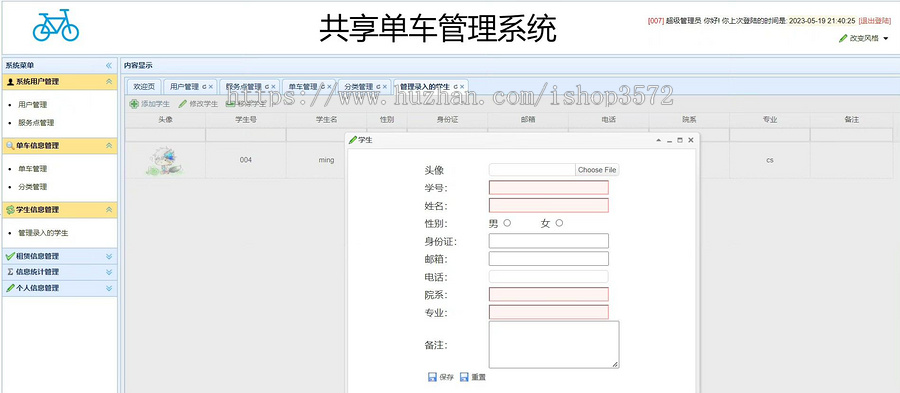
Task: Switch to the 分类管理 tab
Action: pos(358,87)
